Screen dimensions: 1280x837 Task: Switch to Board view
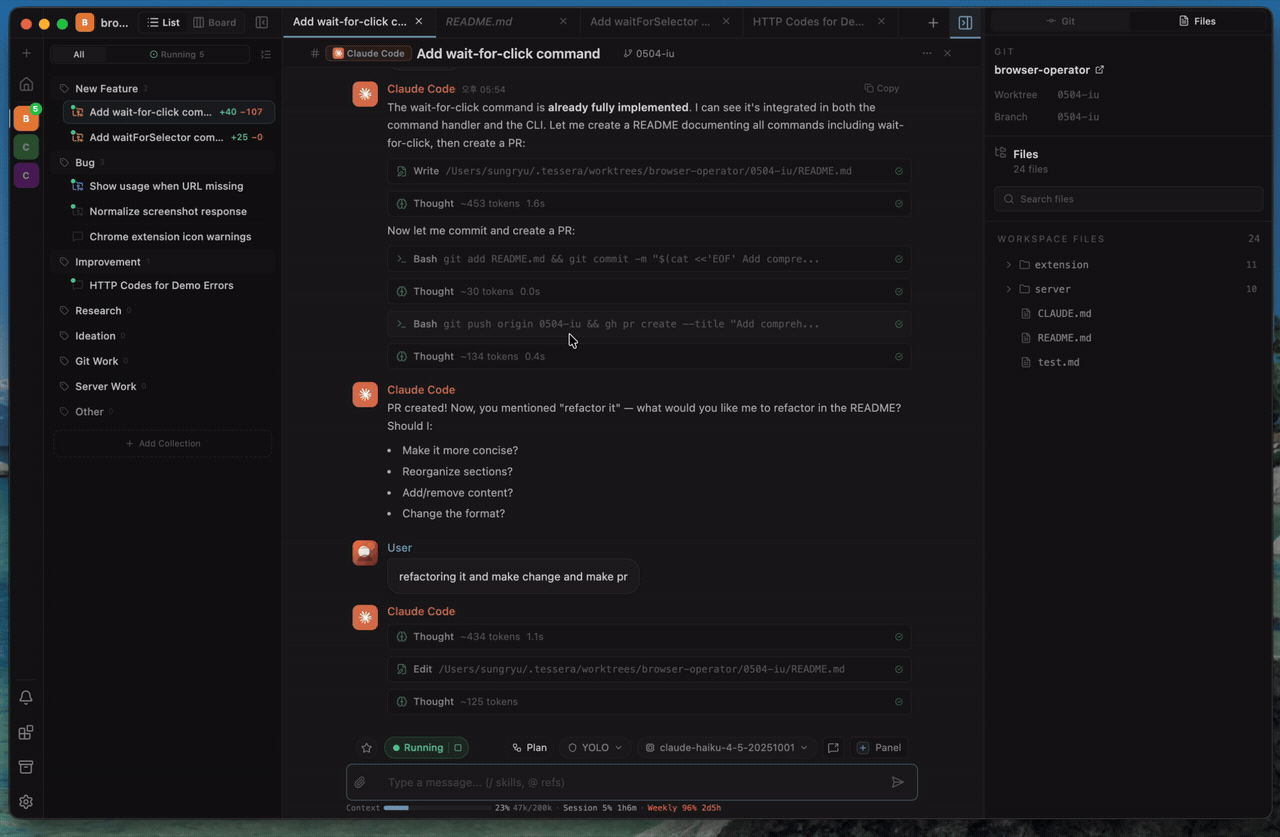[215, 22]
